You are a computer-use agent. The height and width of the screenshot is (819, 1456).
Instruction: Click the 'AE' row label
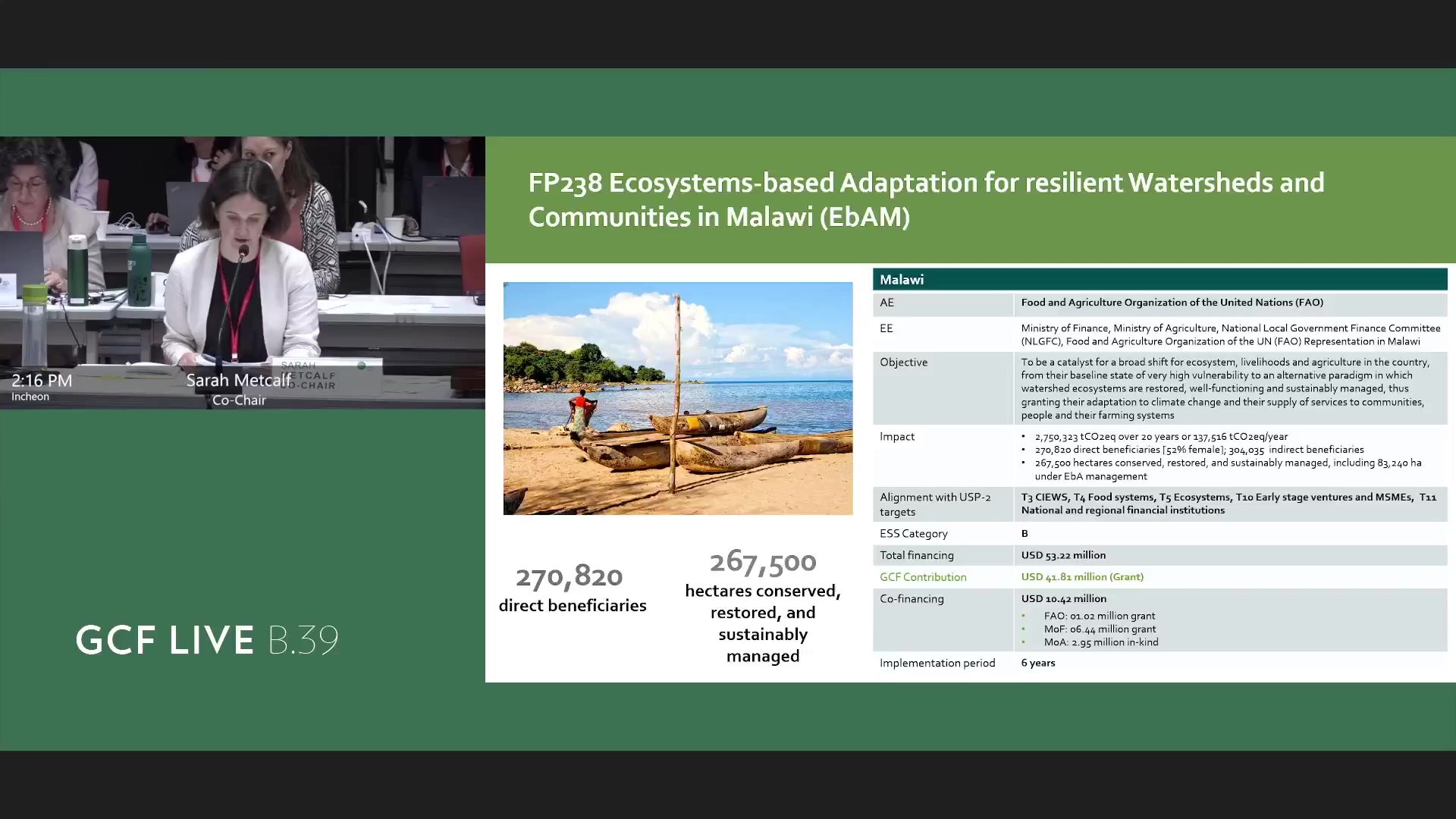pyautogui.click(x=886, y=303)
